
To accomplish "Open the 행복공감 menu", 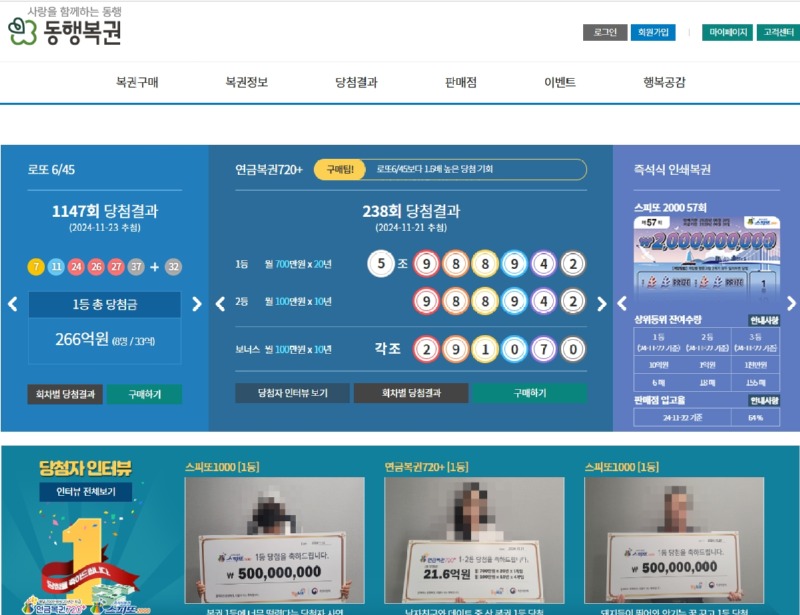I will (664, 82).
